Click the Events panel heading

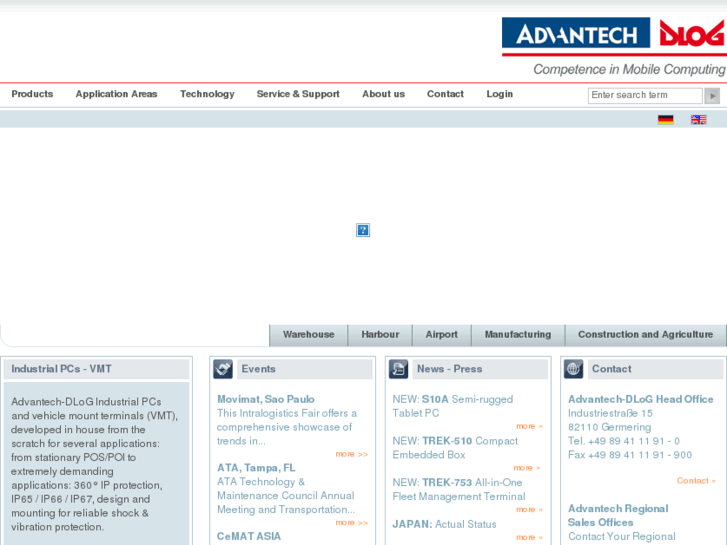[x=258, y=369]
